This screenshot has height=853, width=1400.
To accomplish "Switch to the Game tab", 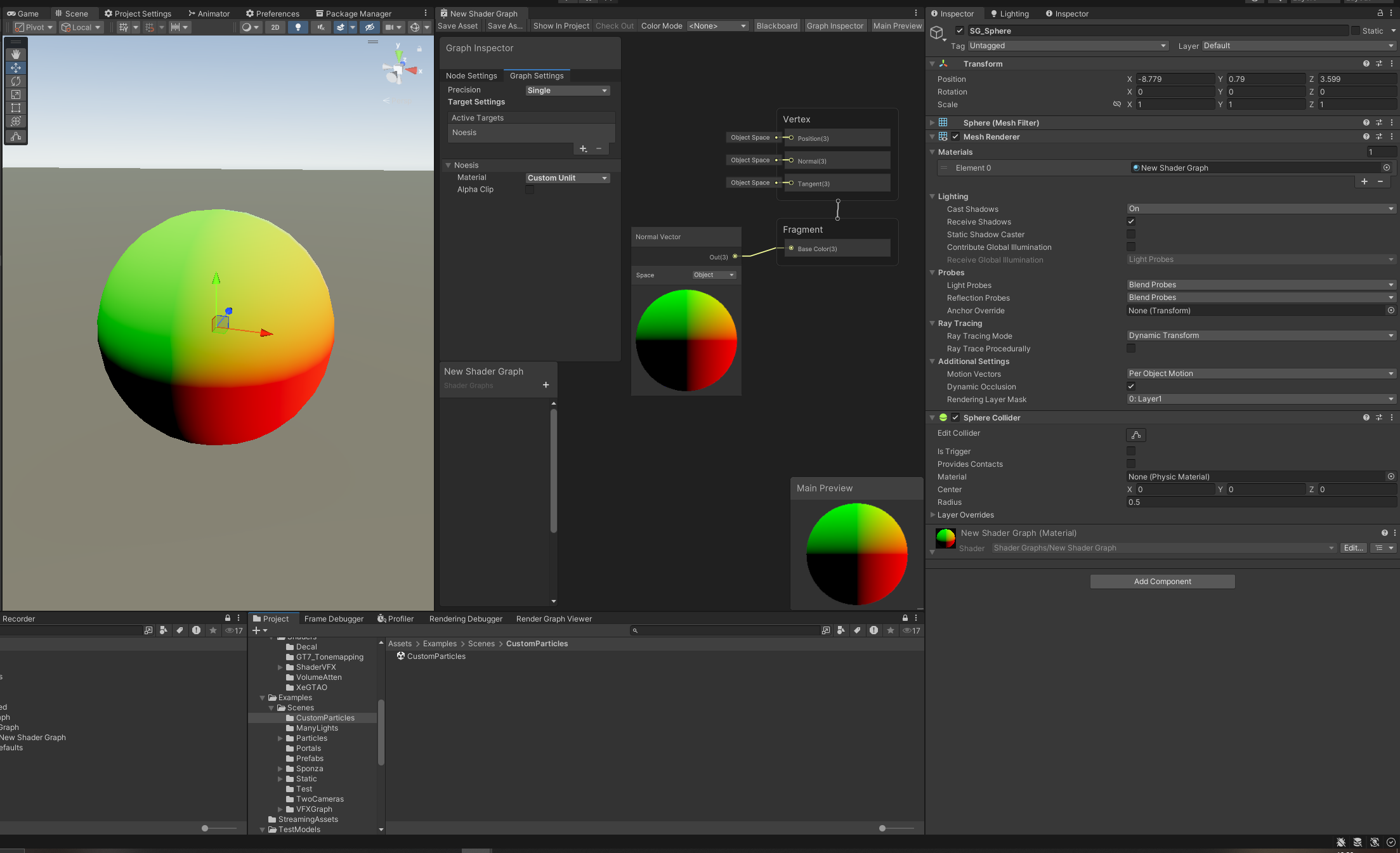I will click(23, 13).
